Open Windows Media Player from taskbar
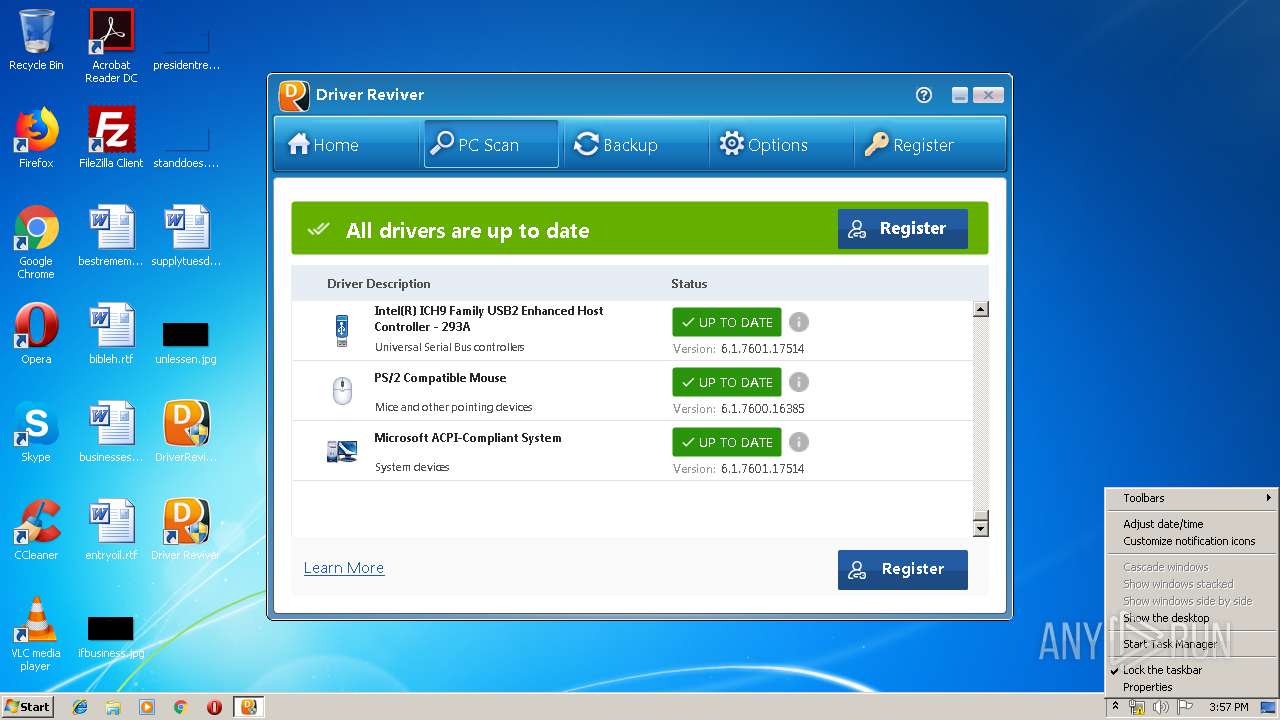The width and height of the screenshot is (1280, 720). (147, 707)
